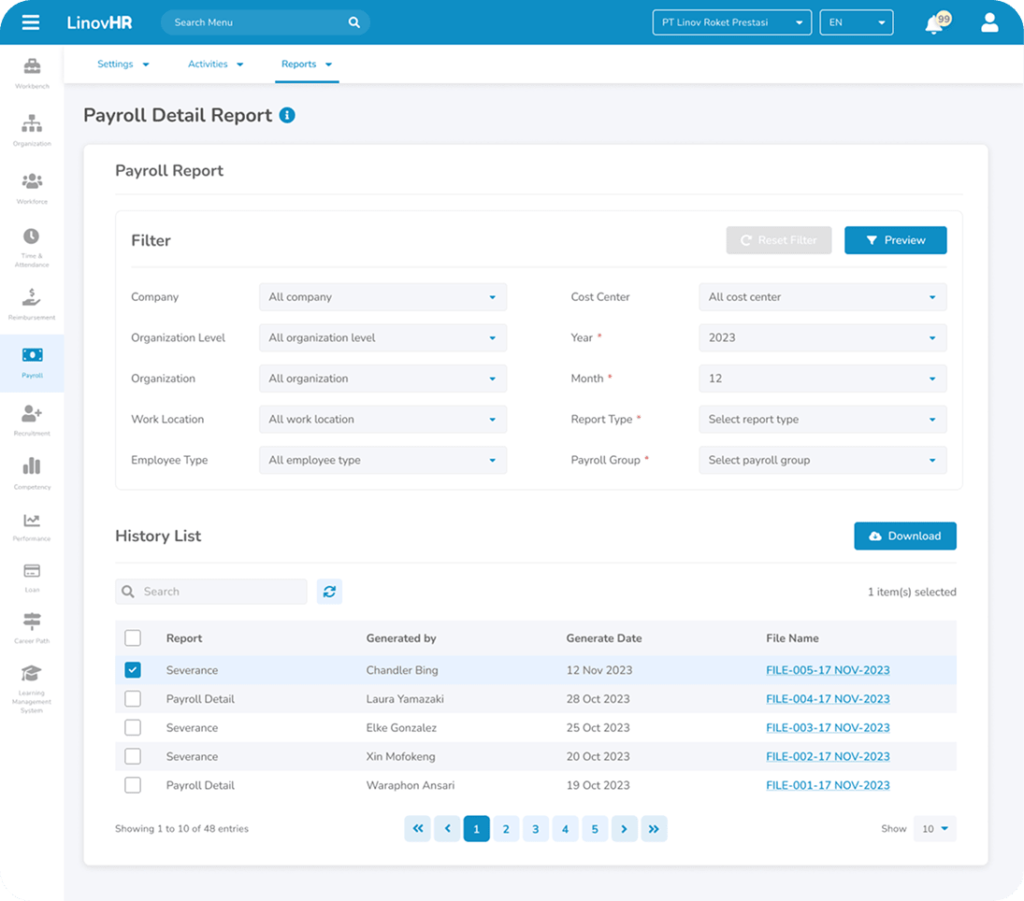
Task: Select all rows with the header checkbox
Action: (132, 637)
